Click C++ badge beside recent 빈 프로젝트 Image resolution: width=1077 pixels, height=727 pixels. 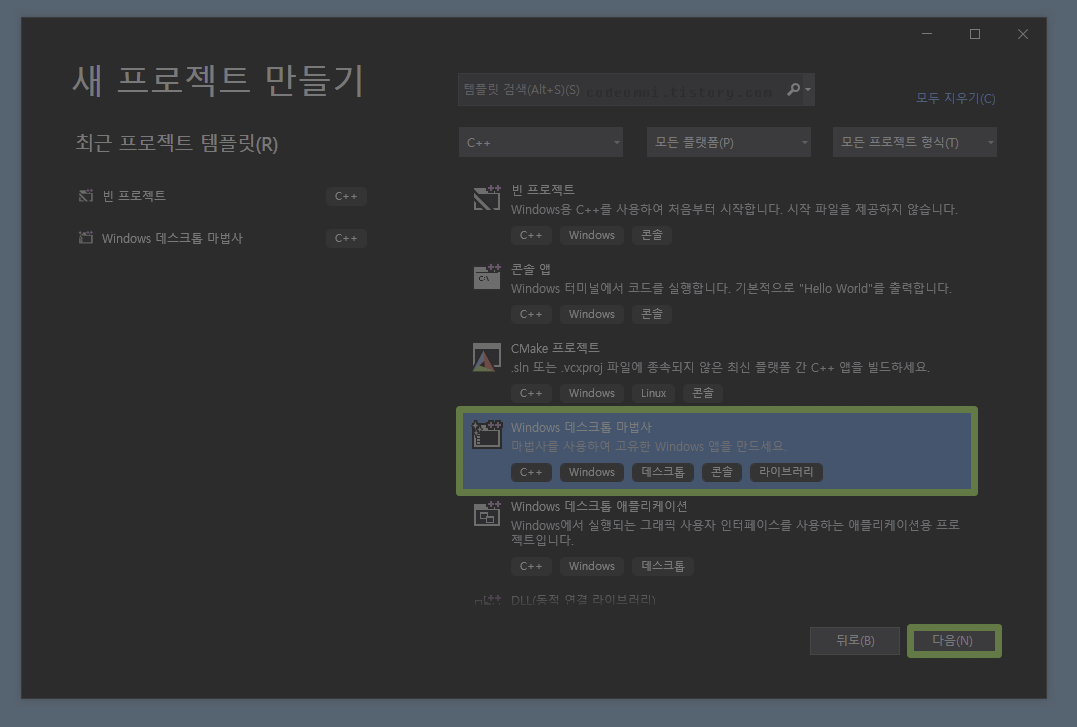346,197
